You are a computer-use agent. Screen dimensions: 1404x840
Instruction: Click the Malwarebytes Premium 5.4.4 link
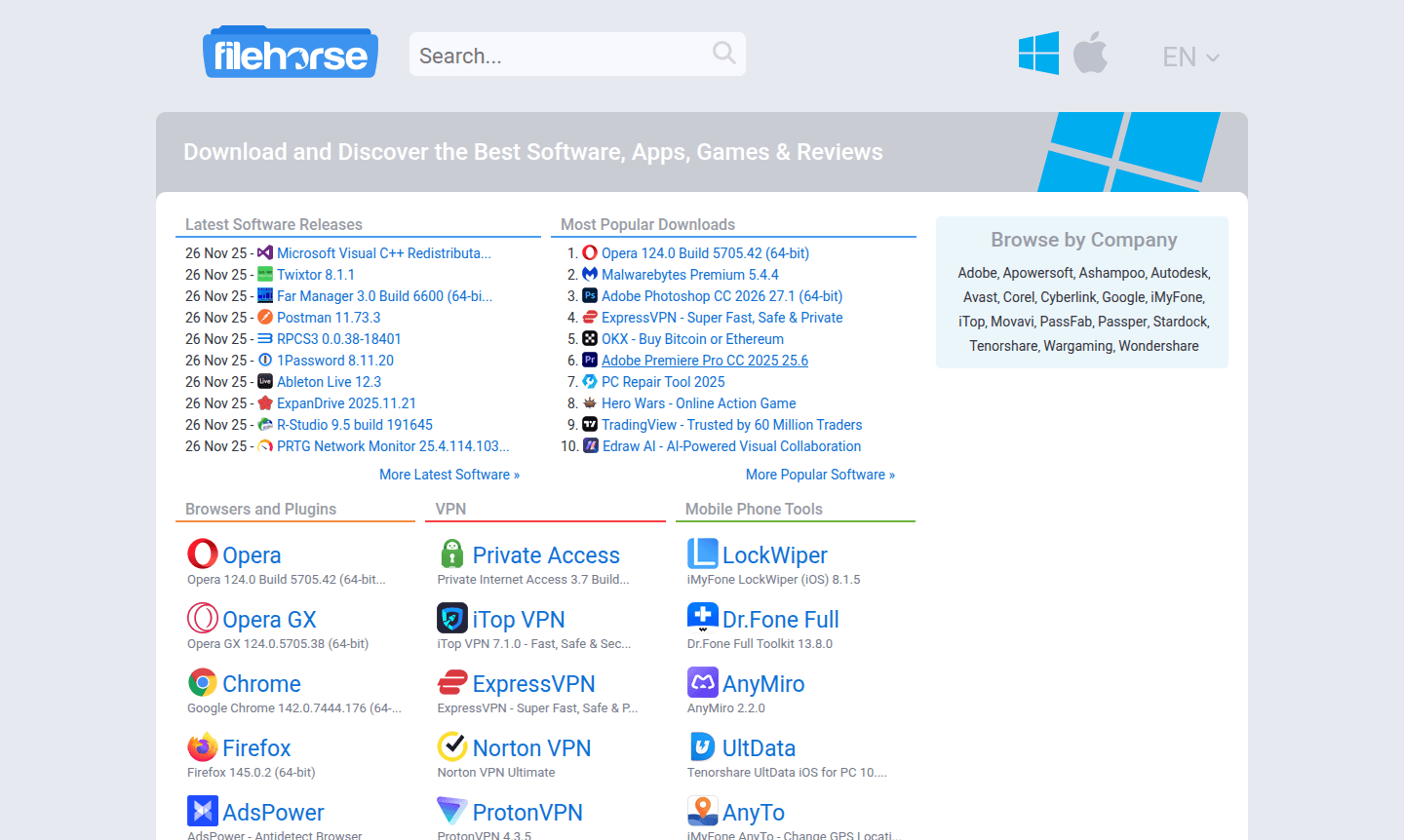tap(689, 274)
